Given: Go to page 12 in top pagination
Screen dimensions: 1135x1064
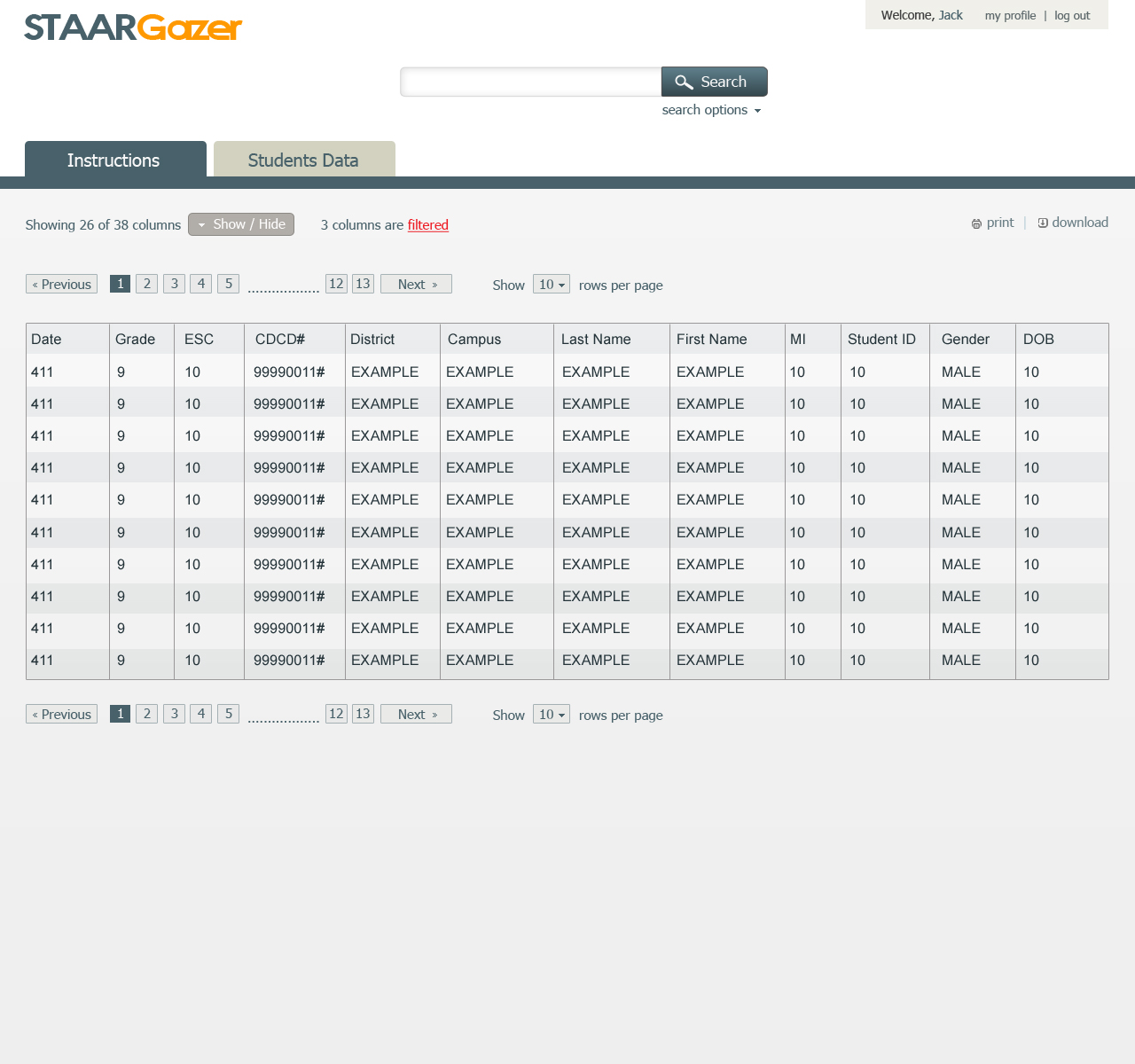Looking at the screenshot, I should [336, 284].
